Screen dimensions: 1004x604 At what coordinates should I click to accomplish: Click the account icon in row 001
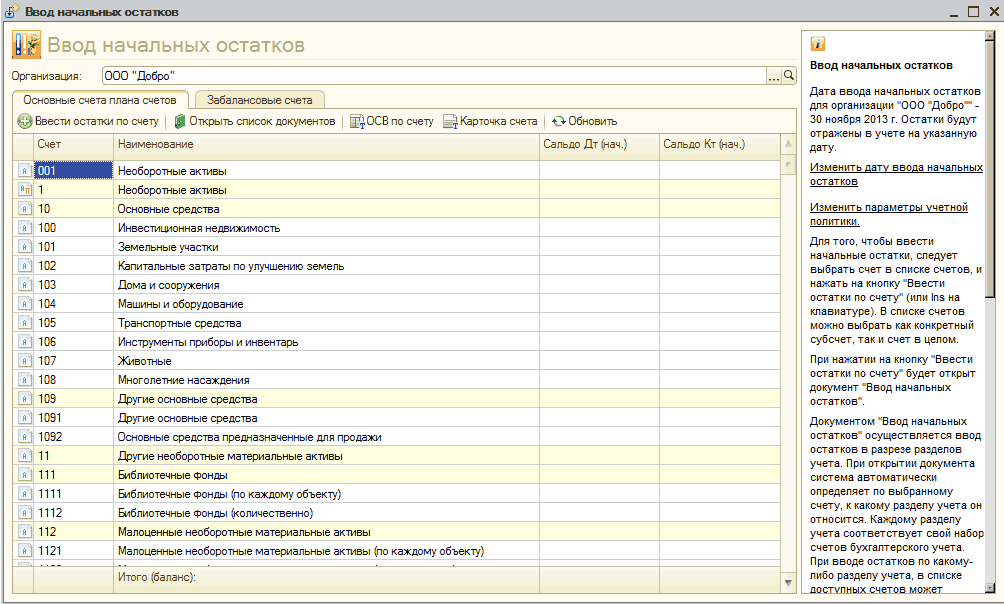[24, 170]
